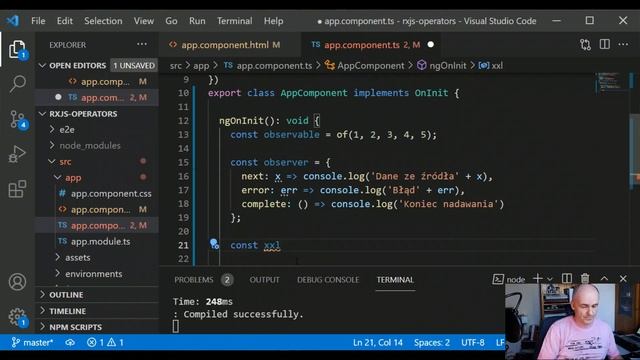Switch to the Output panel tab

(264, 280)
